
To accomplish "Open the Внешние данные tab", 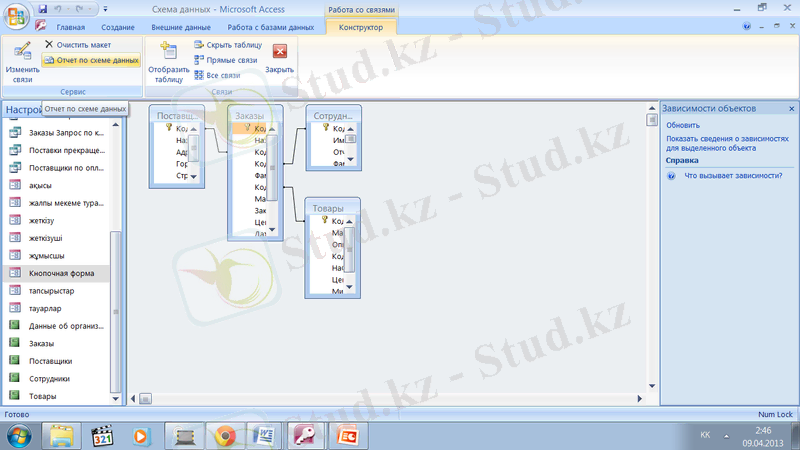I will (x=181, y=28).
